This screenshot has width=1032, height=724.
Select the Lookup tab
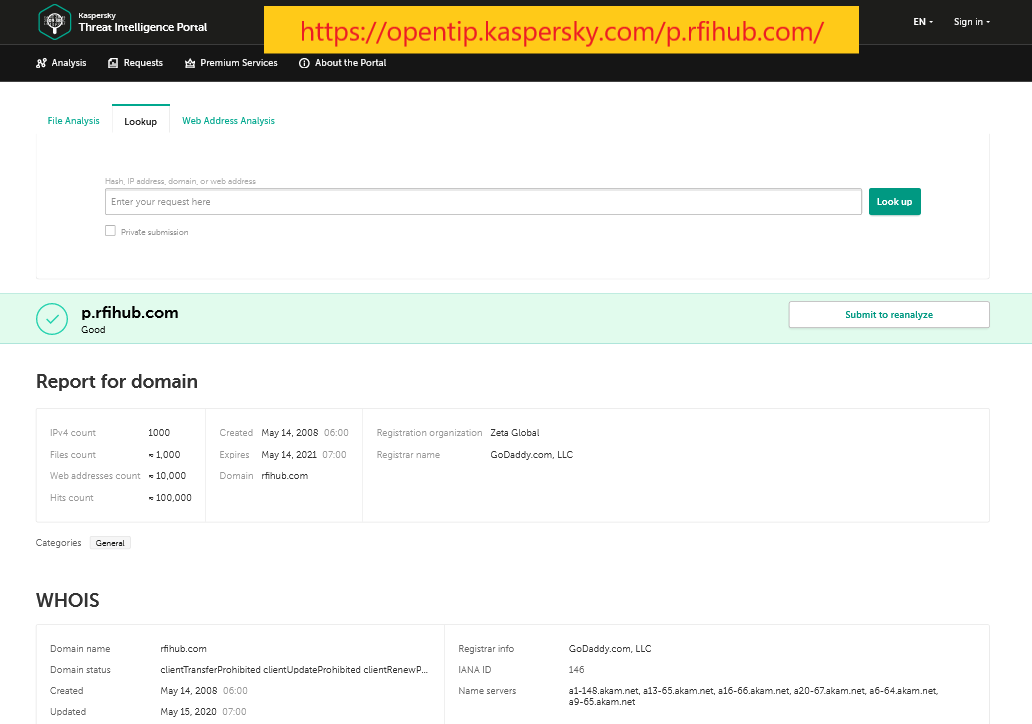141,121
